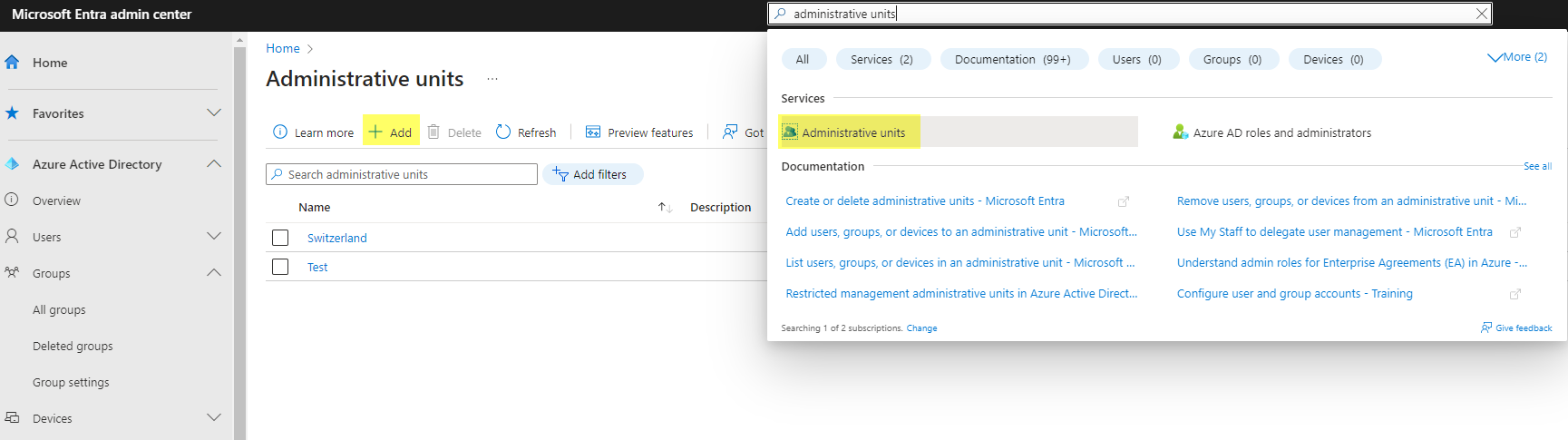Click the Learn more info icon
This screenshot has height=440, width=1568.
[280, 132]
